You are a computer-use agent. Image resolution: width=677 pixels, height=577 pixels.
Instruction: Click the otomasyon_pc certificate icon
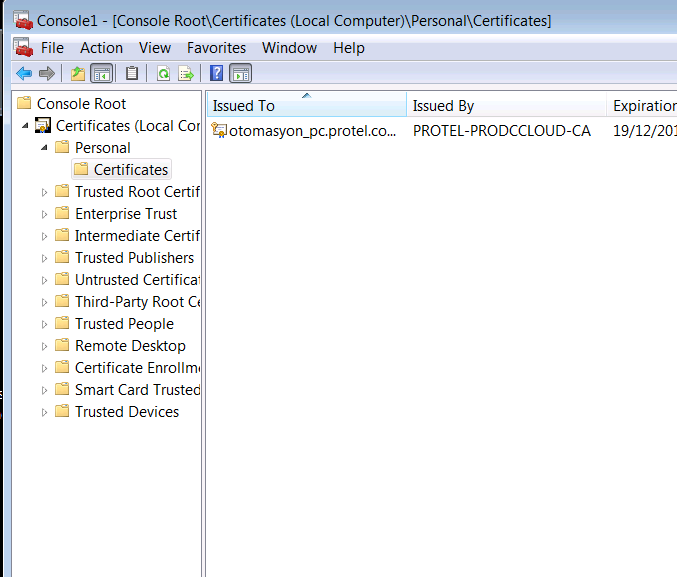point(220,130)
